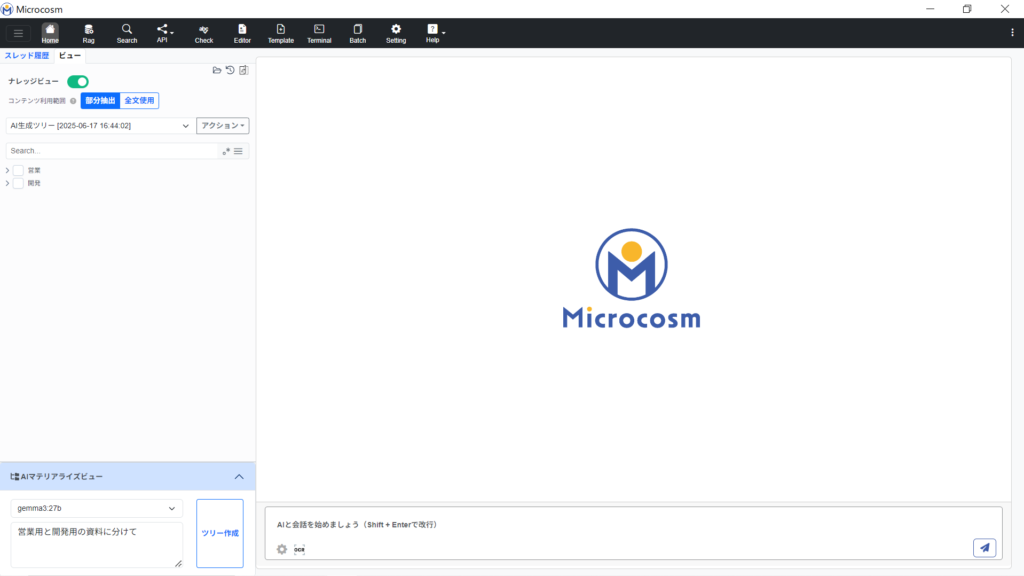This screenshot has height=576, width=1024.
Task: Open the AI生成ツリー selection dropdown
Action: pyautogui.click(x=99, y=125)
